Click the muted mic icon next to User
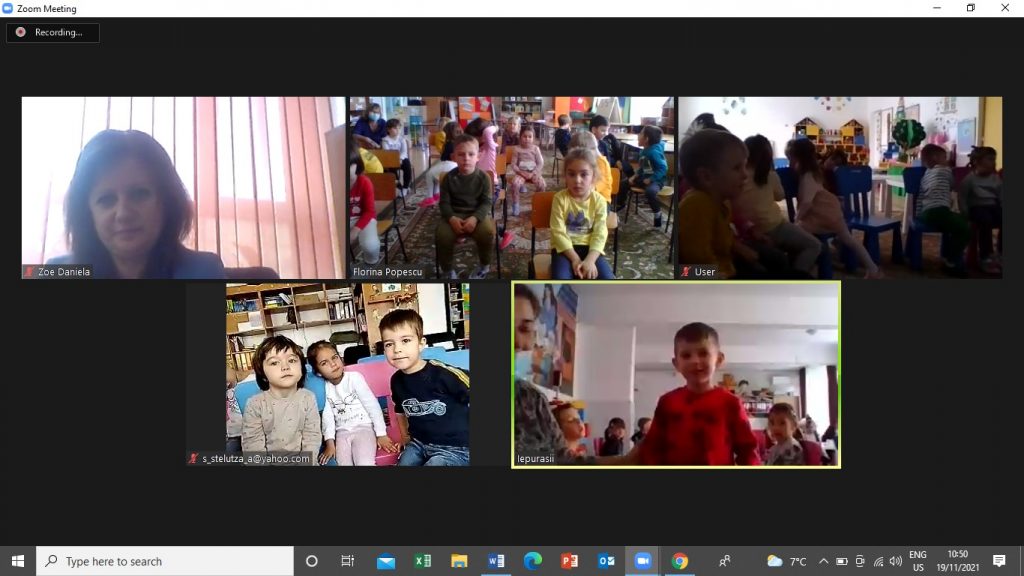Viewport: 1024px width, 576px height. tap(686, 272)
